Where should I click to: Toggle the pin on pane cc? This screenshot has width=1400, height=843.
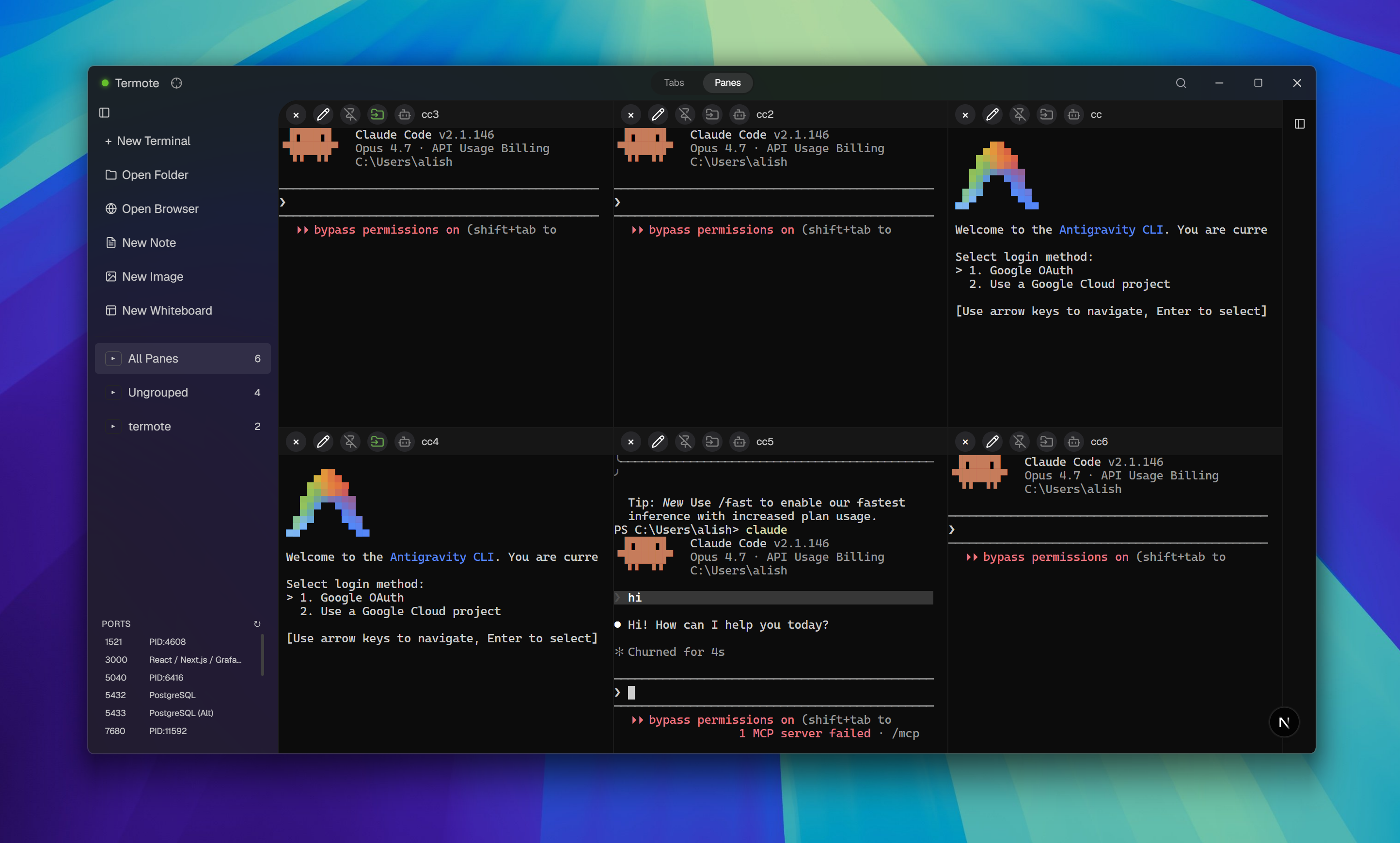click(x=1020, y=115)
